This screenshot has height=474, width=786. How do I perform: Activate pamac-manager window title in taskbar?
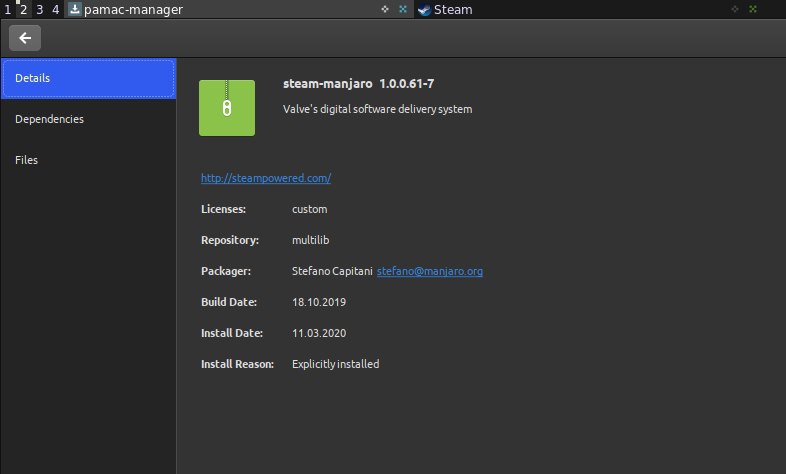(133, 10)
